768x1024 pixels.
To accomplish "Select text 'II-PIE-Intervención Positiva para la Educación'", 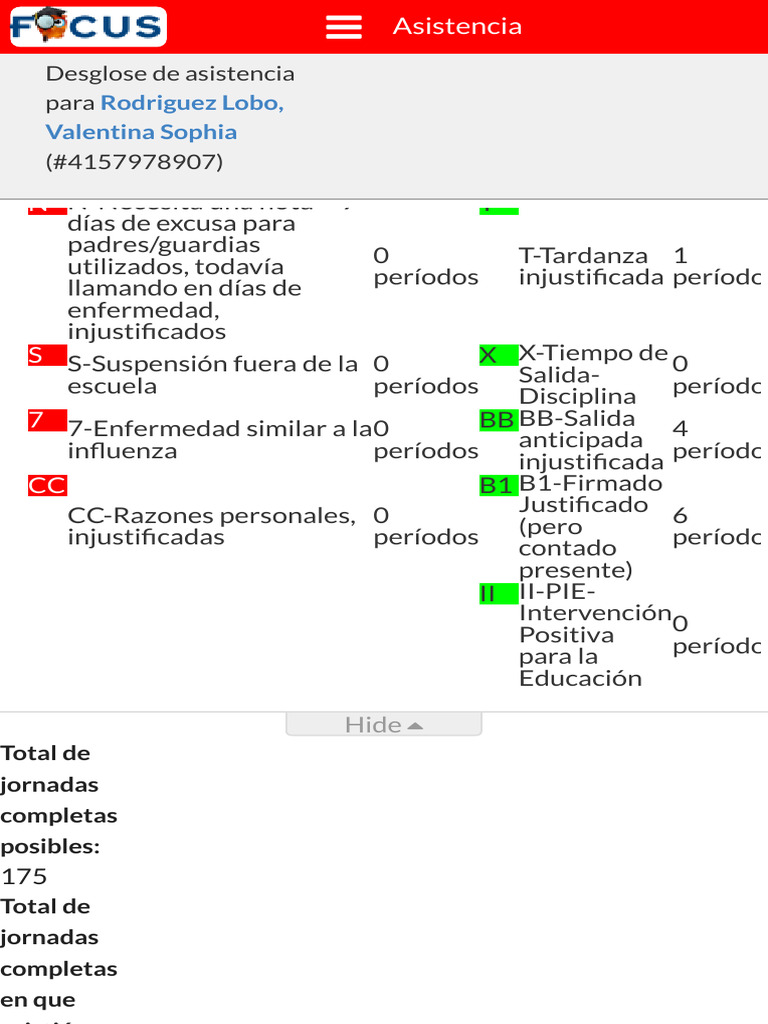I will (596, 635).
